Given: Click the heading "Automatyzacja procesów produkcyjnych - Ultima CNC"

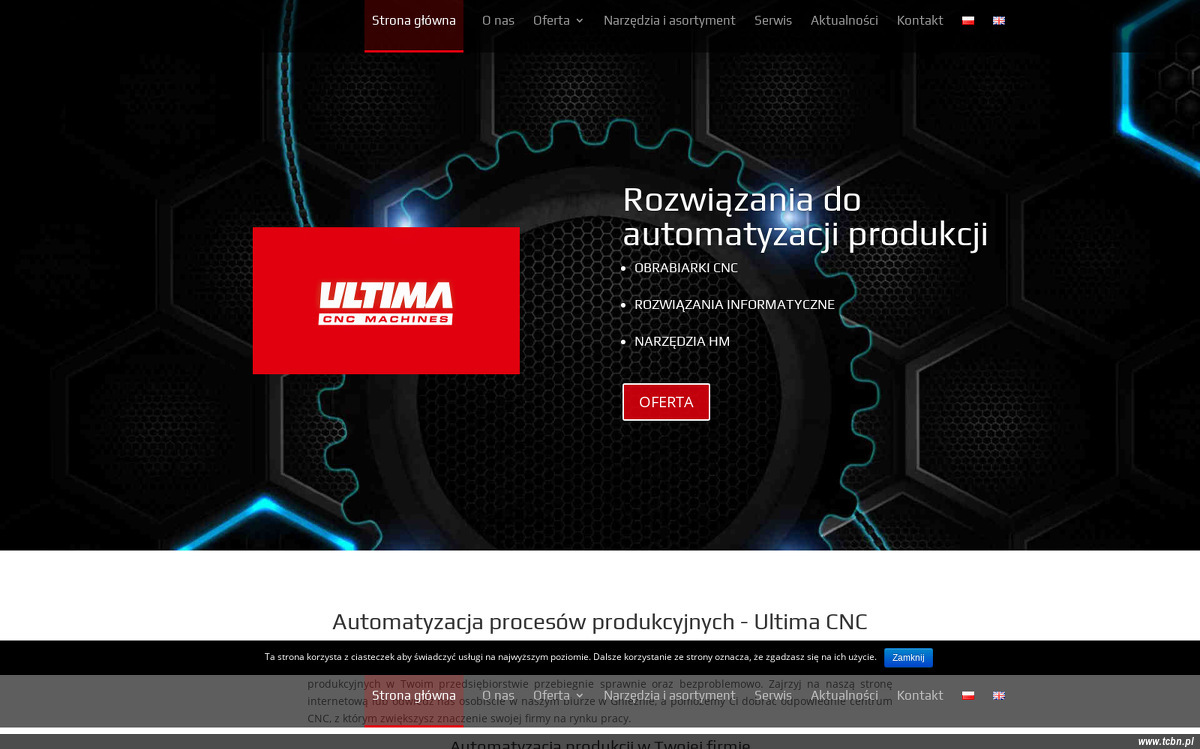Looking at the screenshot, I should (600, 622).
